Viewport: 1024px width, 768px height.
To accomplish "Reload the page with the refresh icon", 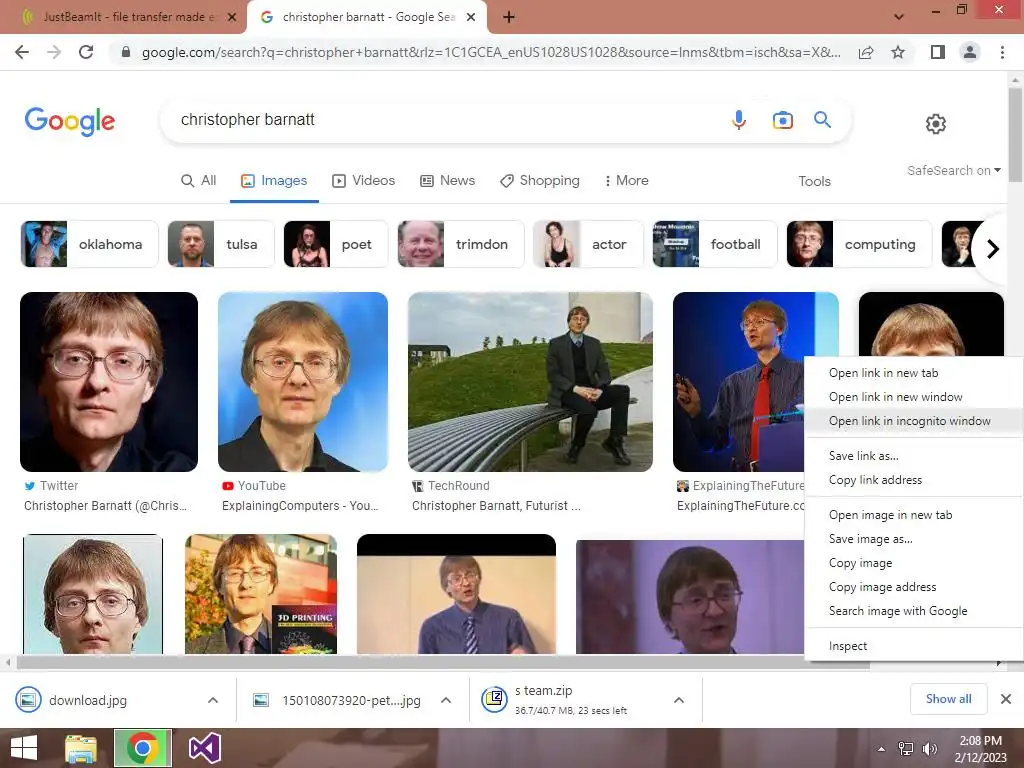I will (x=86, y=52).
